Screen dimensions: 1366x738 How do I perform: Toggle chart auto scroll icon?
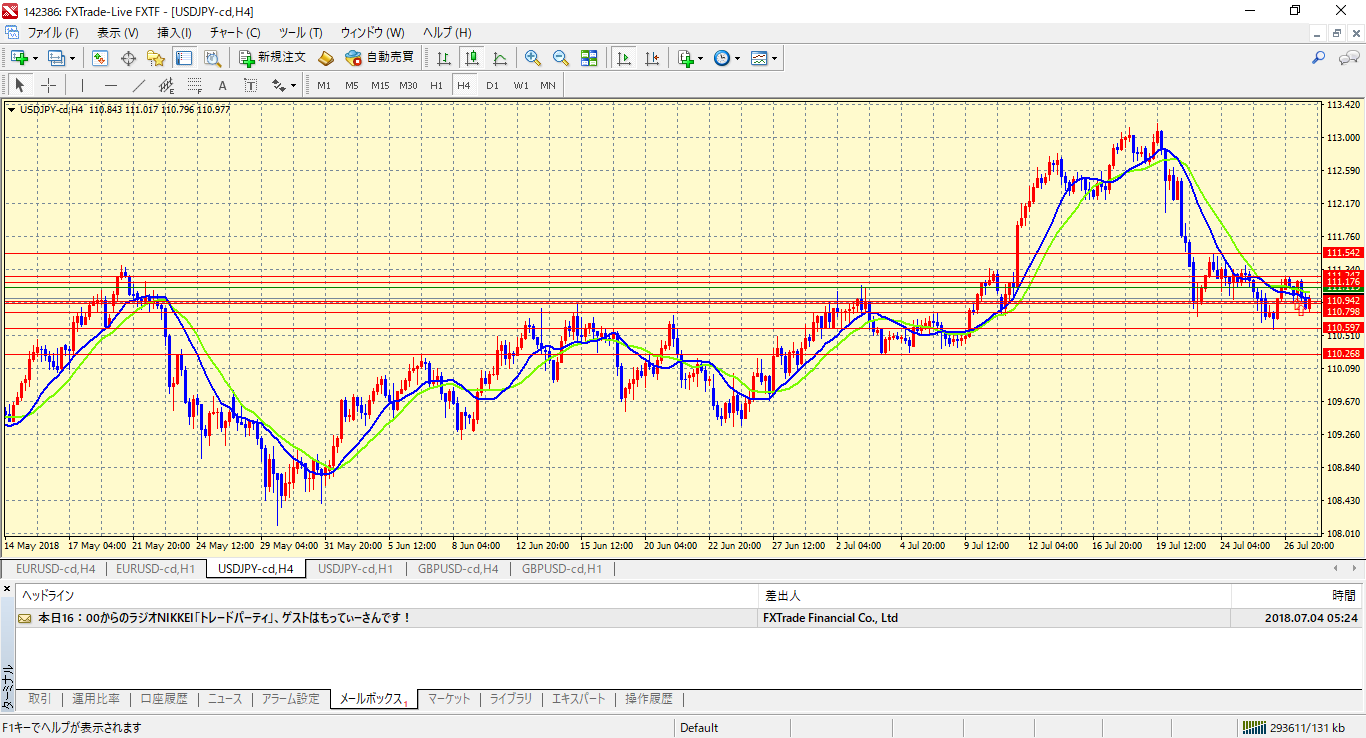624,58
